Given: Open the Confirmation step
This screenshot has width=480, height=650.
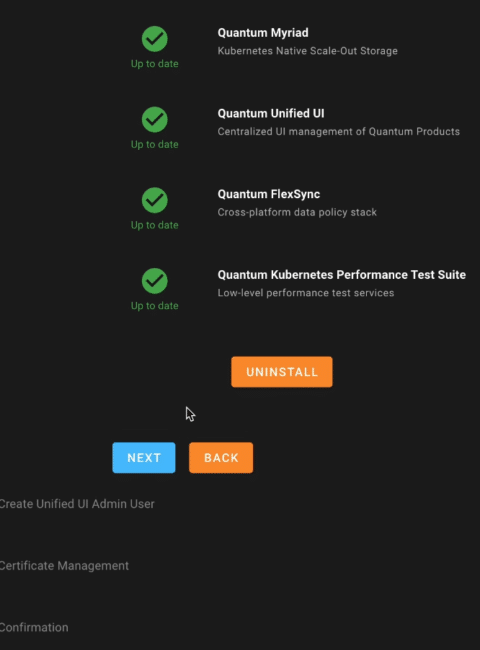Looking at the screenshot, I should 34,628.
